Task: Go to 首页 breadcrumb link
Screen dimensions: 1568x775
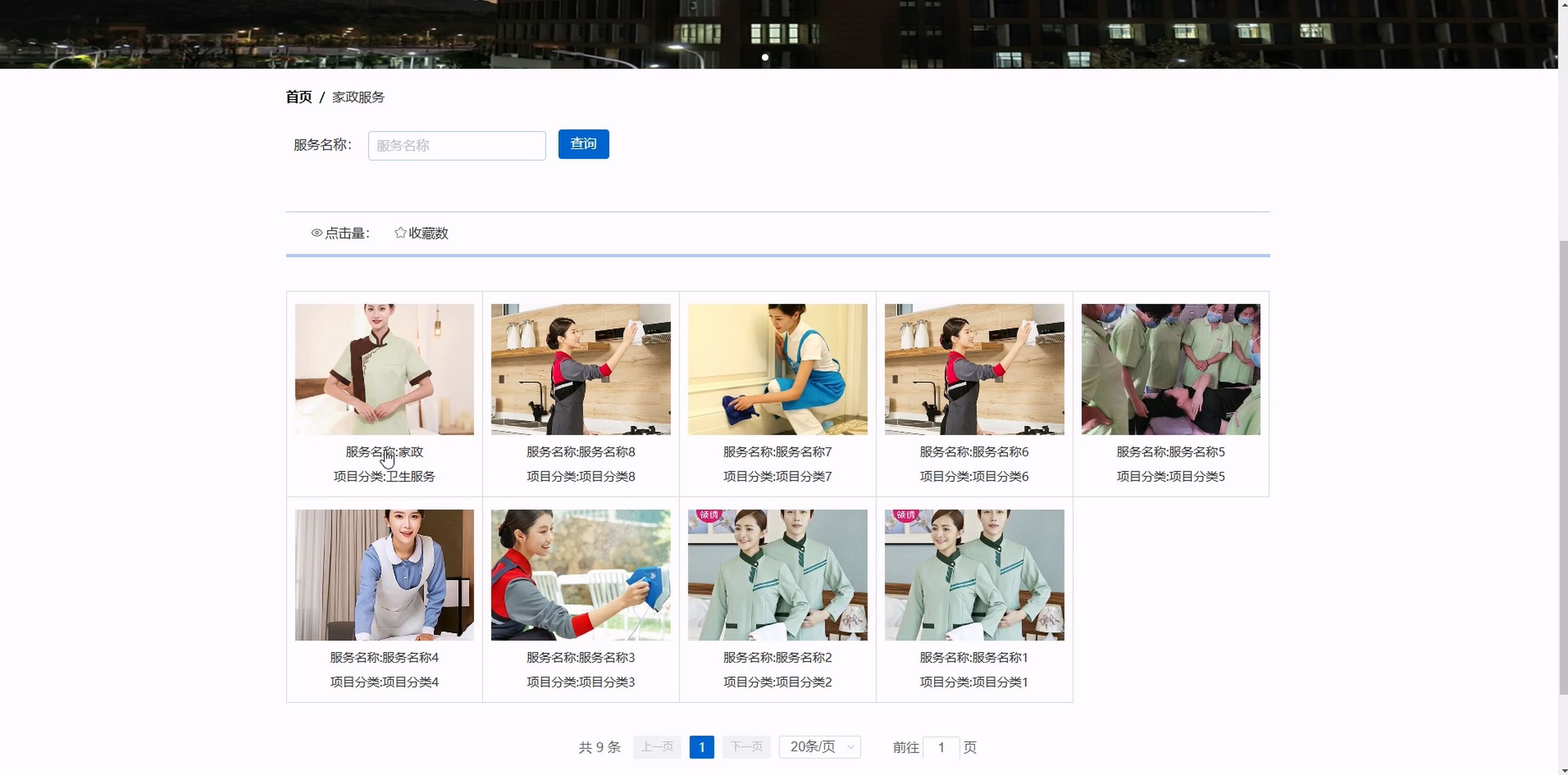Action: (x=299, y=97)
